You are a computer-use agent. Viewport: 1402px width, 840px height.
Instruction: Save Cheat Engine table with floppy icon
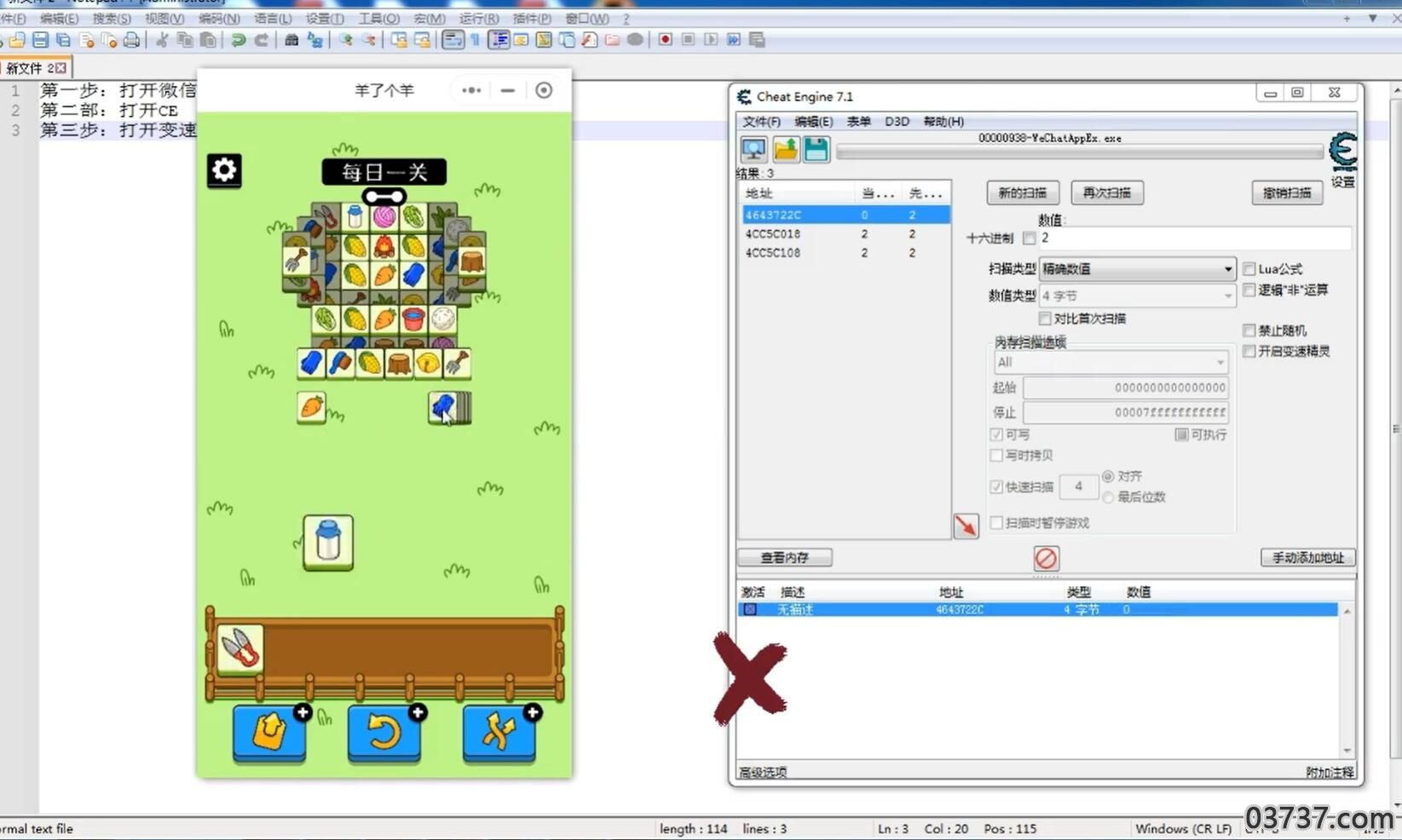pyautogui.click(x=816, y=150)
